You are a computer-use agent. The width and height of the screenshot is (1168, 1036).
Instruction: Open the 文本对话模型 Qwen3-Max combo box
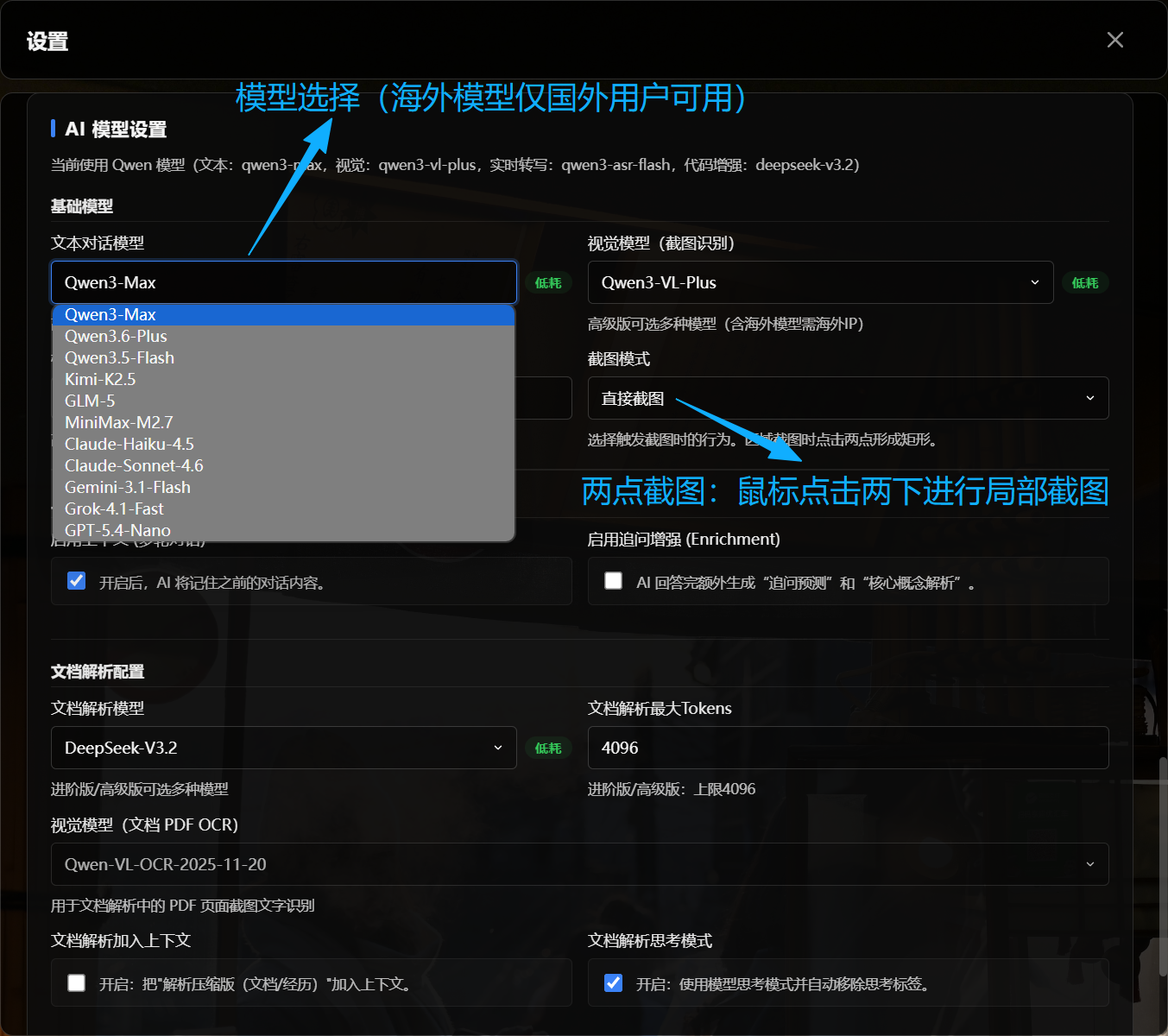point(284,282)
